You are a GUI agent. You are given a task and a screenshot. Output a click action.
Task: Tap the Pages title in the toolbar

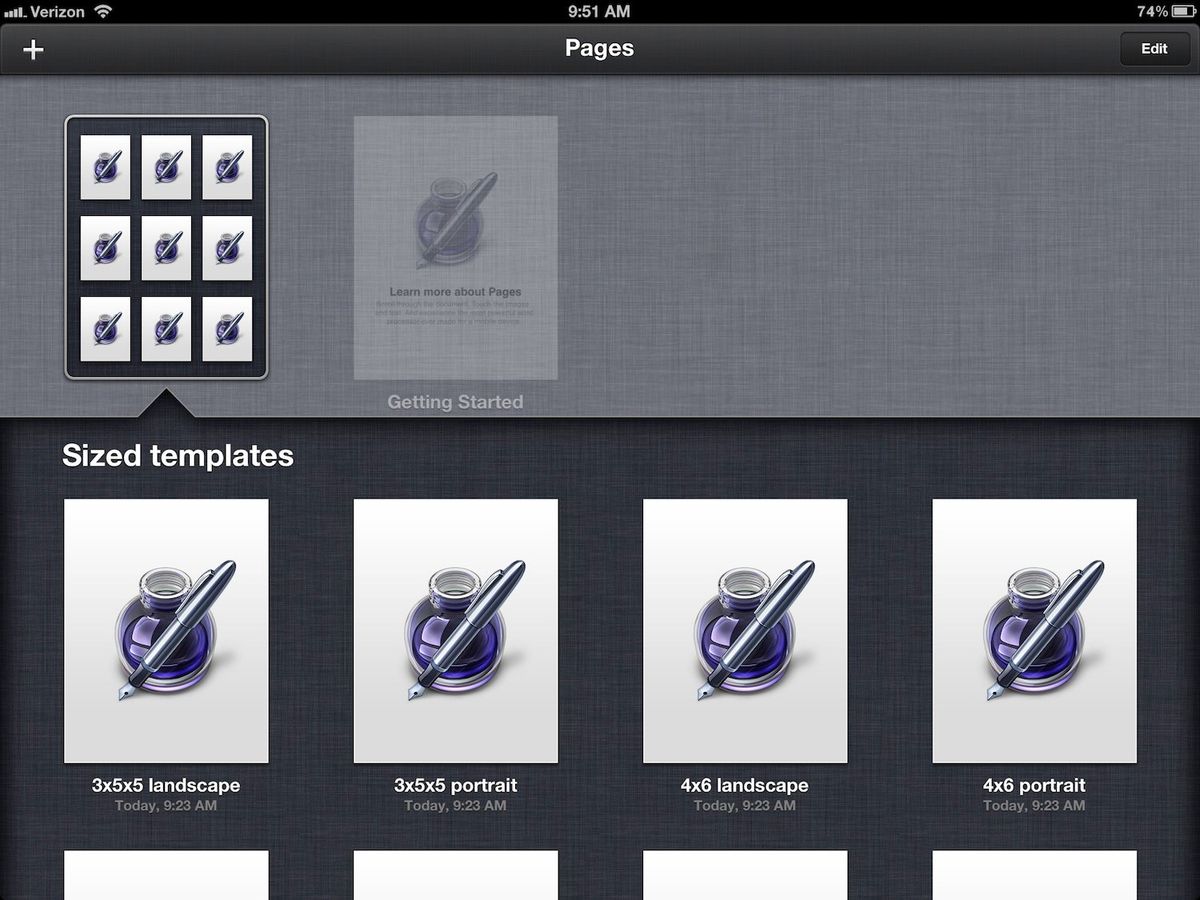tap(599, 48)
